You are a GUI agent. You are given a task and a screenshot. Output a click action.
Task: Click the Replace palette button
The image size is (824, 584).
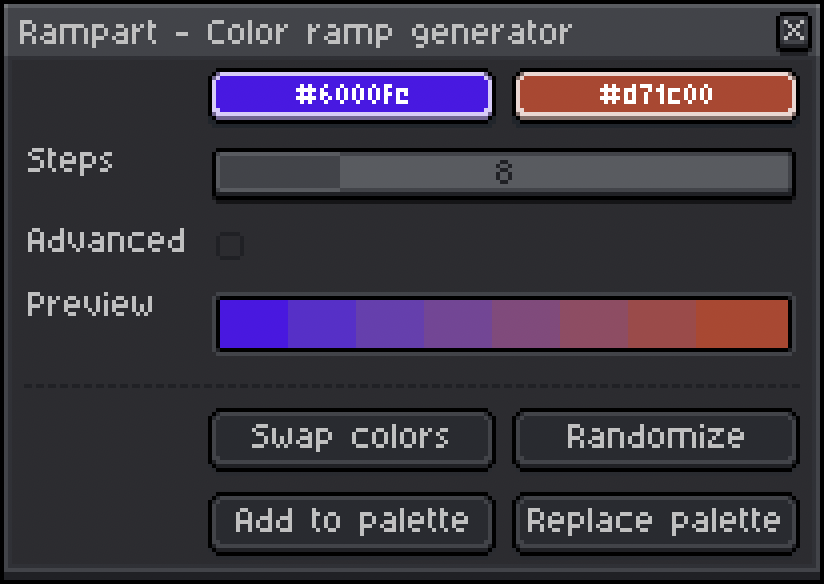tap(656, 522)
